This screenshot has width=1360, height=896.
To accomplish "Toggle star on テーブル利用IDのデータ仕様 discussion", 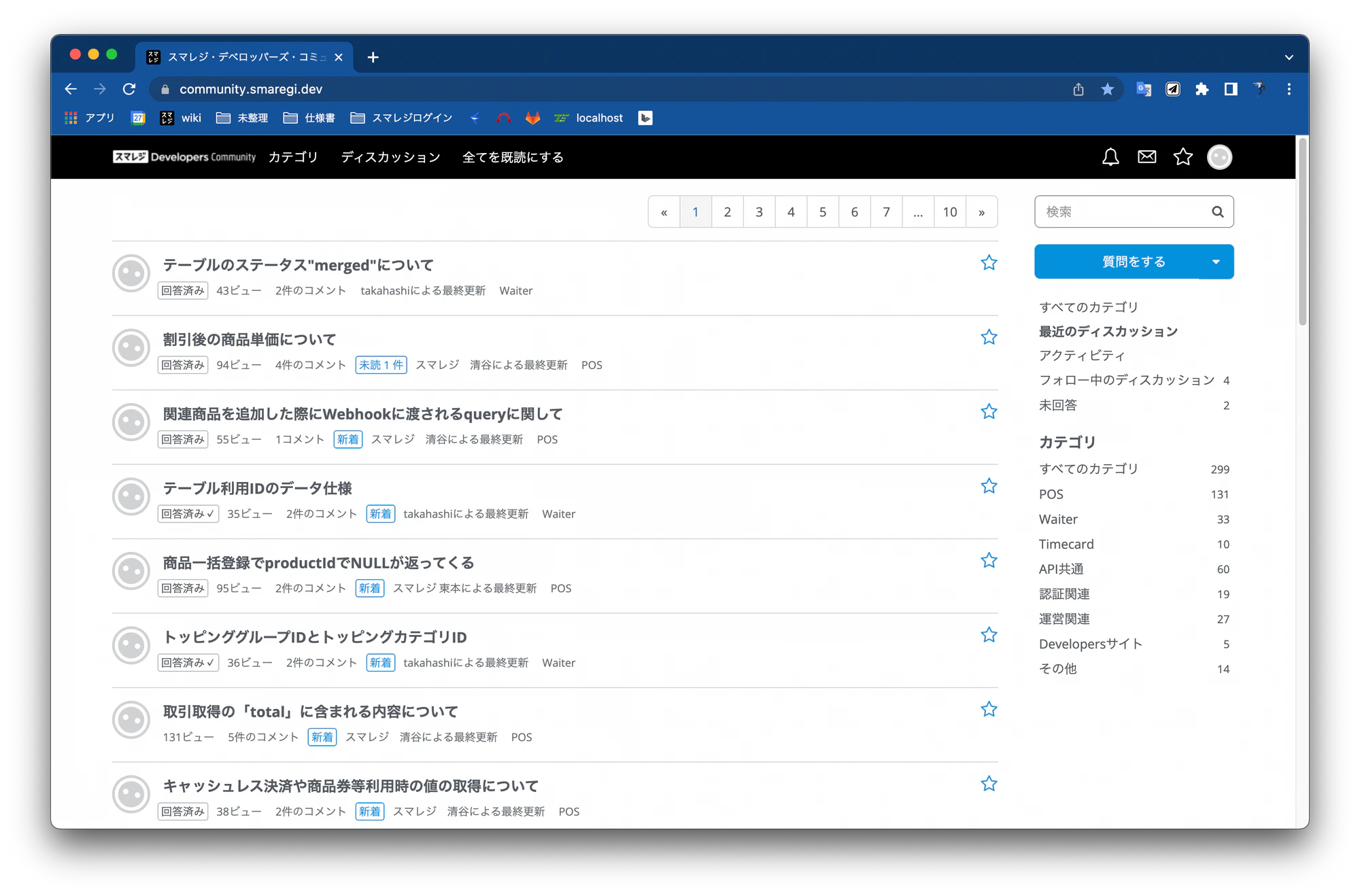I will pos(989,486).
